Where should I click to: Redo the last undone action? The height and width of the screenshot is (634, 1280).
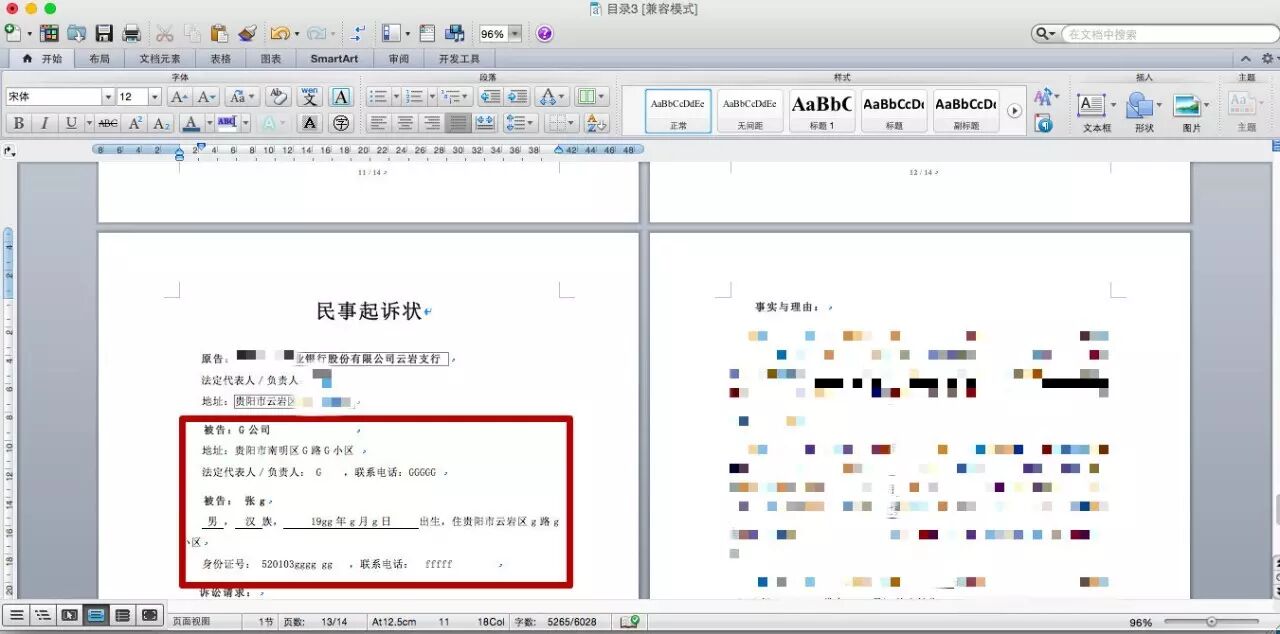[x=316, y=33]
